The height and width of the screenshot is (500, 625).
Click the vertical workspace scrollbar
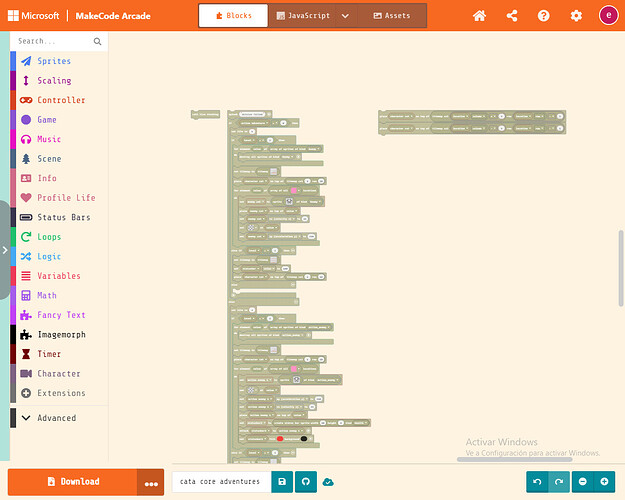pyautogui.click(x=621, y=268)
